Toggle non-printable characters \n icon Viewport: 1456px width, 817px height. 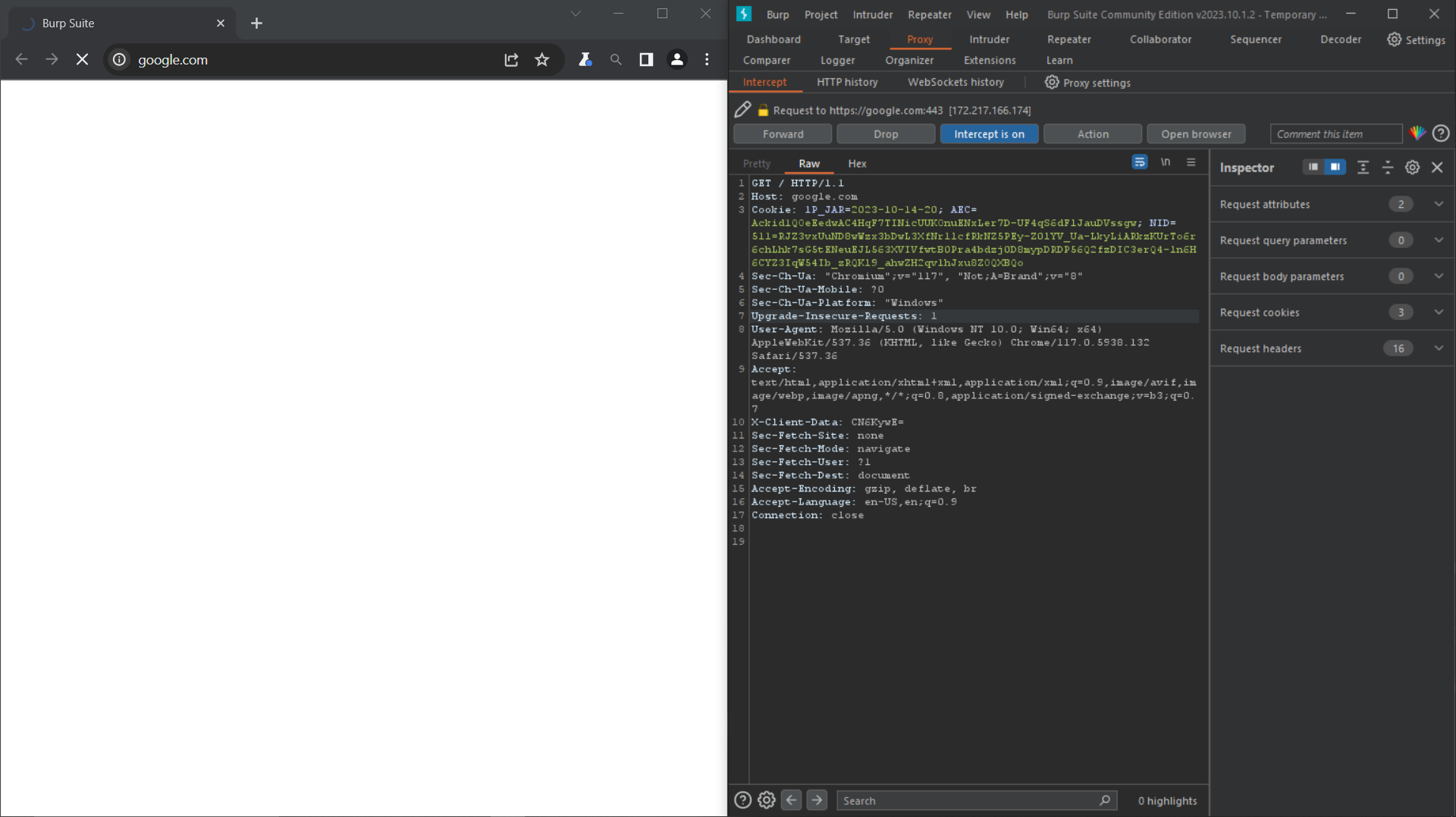coord(1166,162)
